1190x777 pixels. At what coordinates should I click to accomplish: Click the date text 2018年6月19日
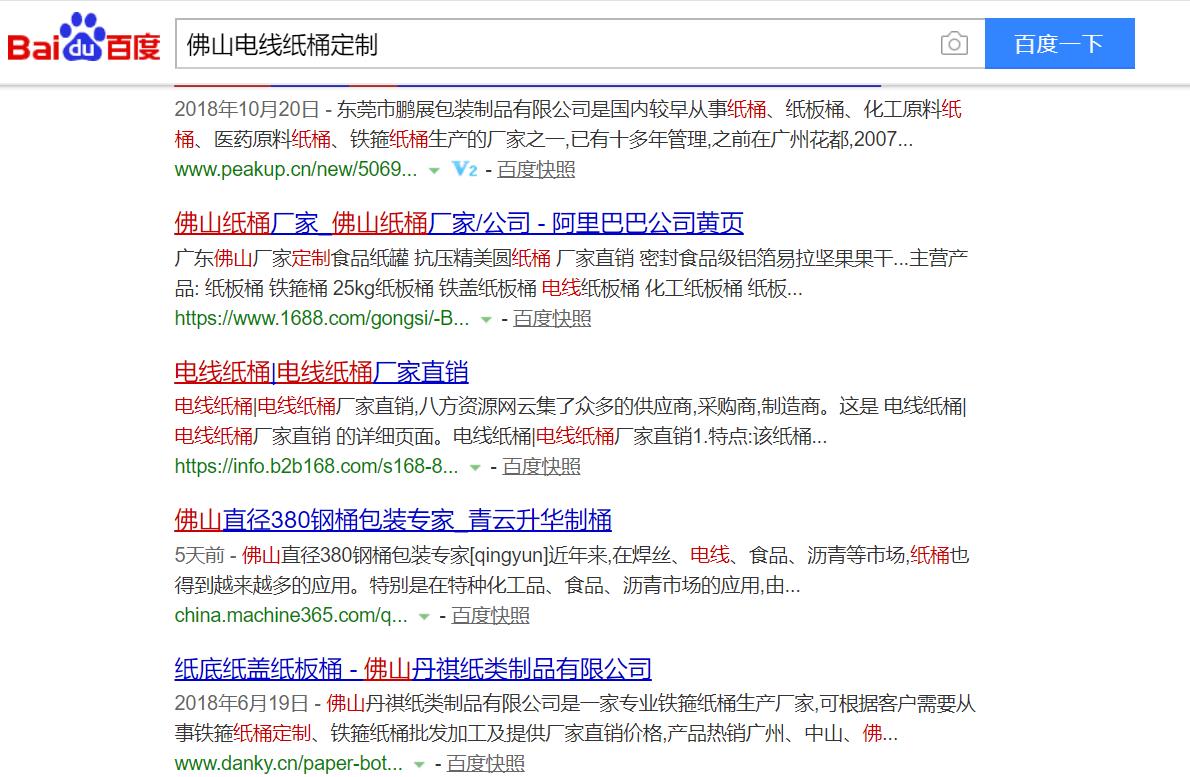(x=241, y=703)
